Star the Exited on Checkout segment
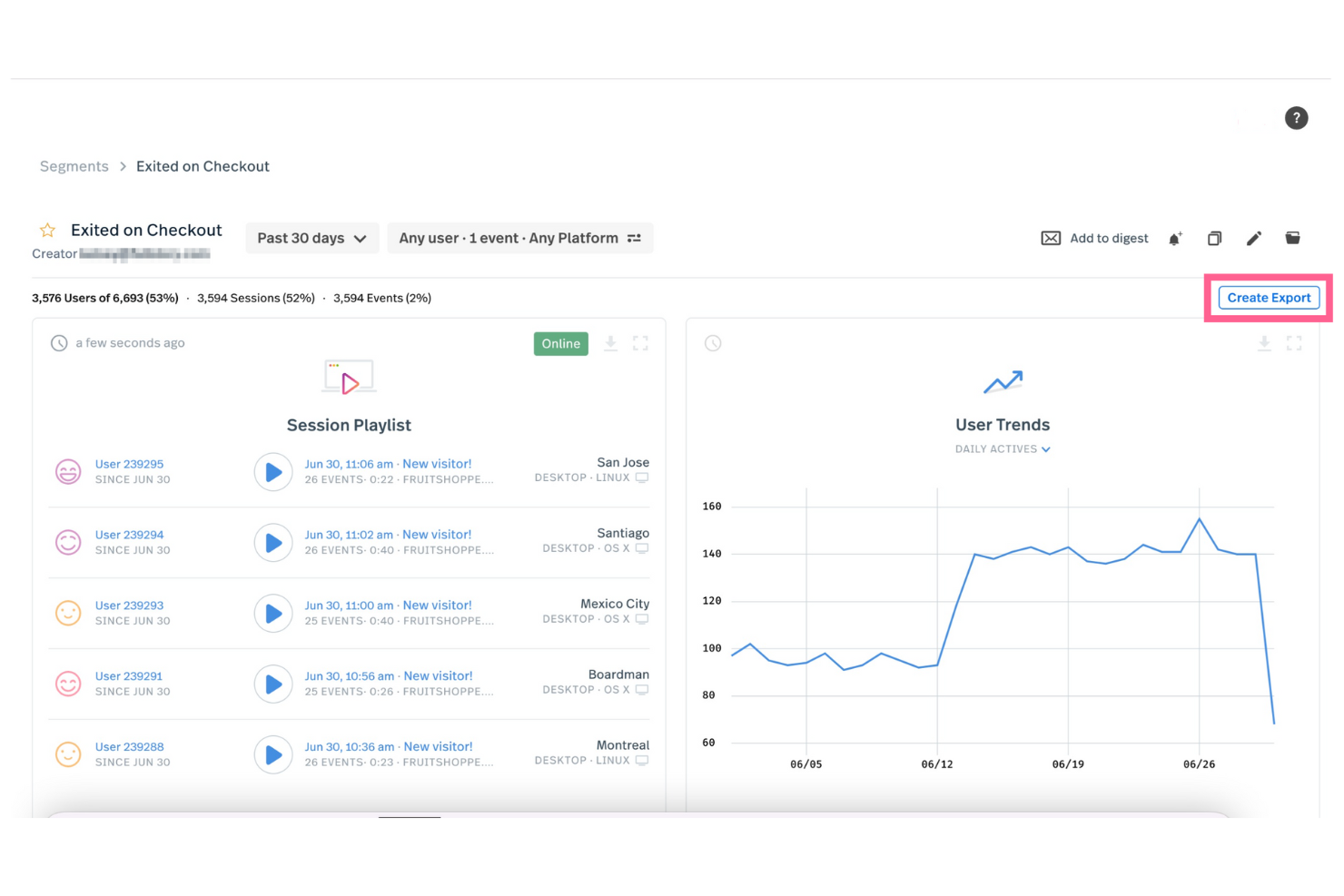The image size is (1344, 896). 46,230
